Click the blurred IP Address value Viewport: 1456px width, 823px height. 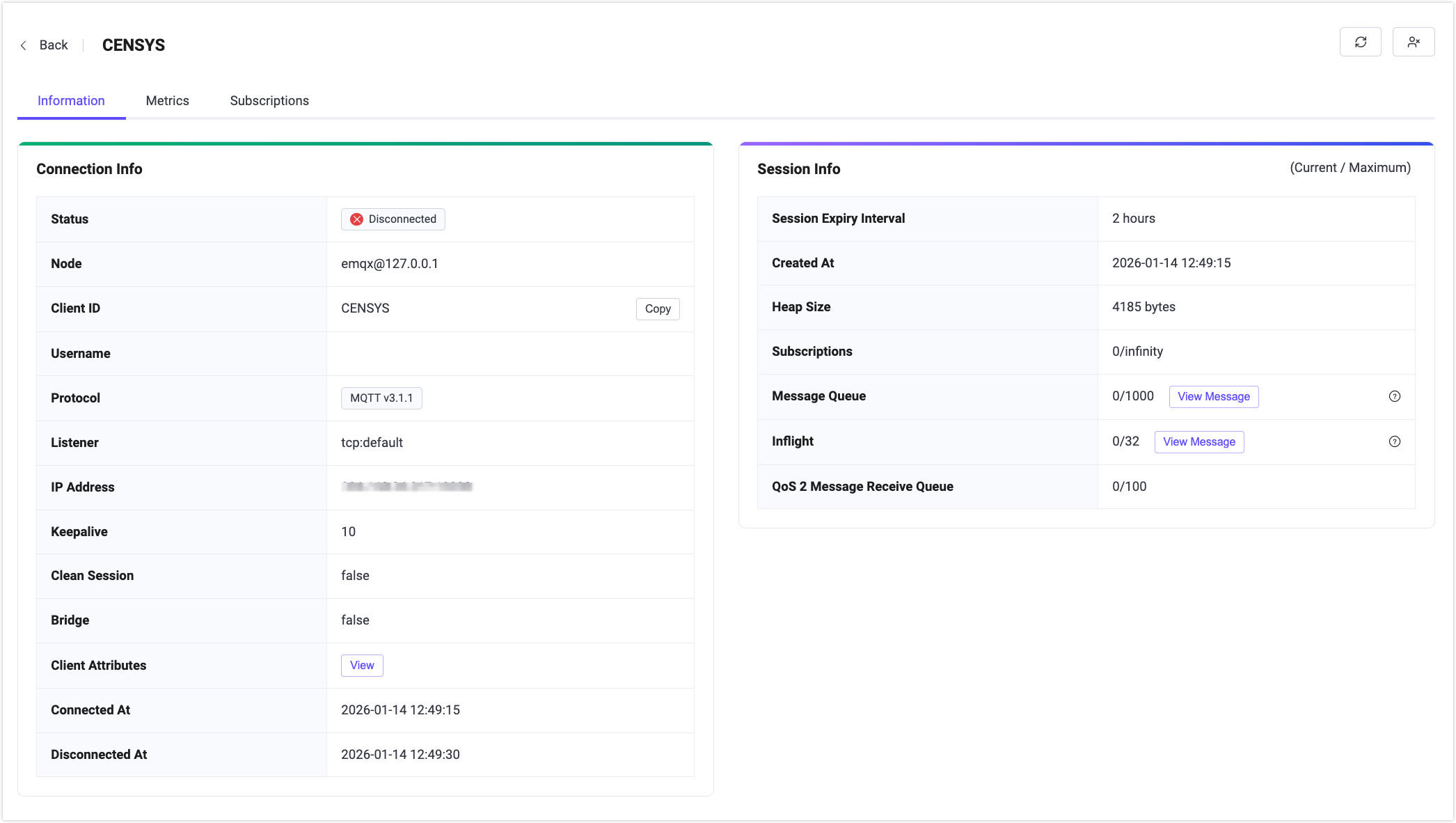click(406, 487)
